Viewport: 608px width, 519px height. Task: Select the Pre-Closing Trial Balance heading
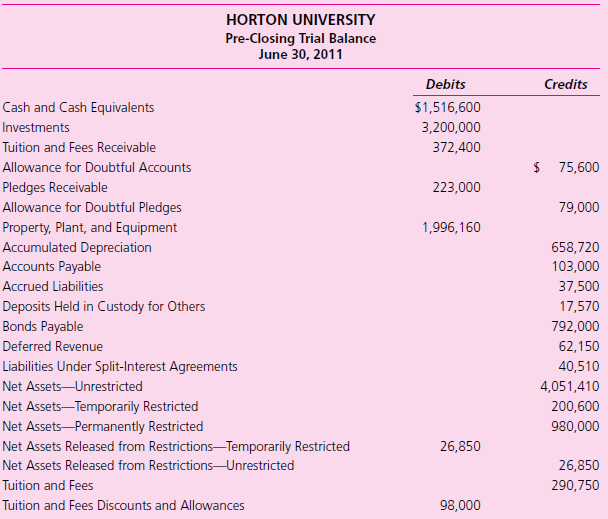click(301, 38)
